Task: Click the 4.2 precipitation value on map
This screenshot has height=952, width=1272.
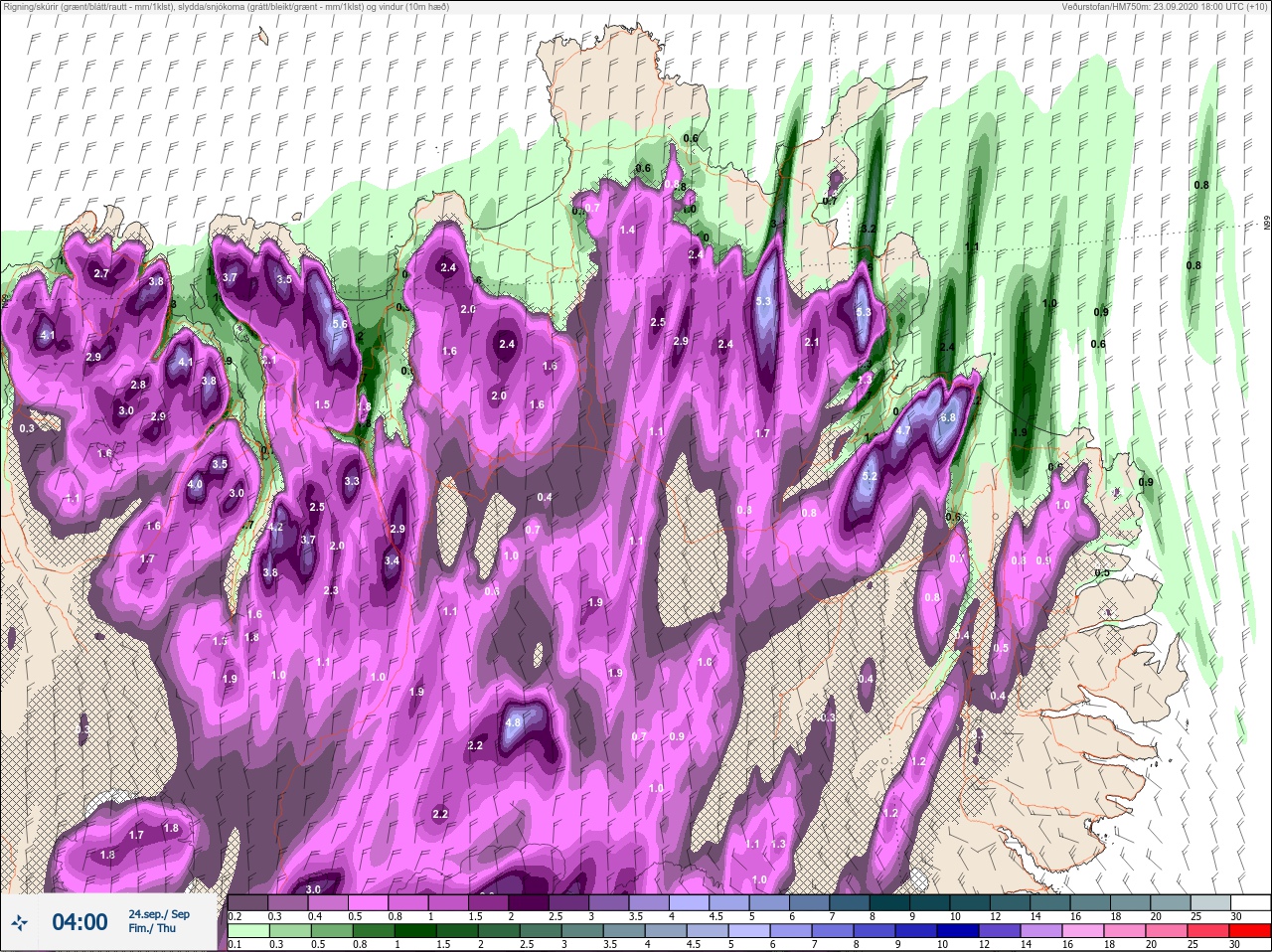Action: pos(277,528)
